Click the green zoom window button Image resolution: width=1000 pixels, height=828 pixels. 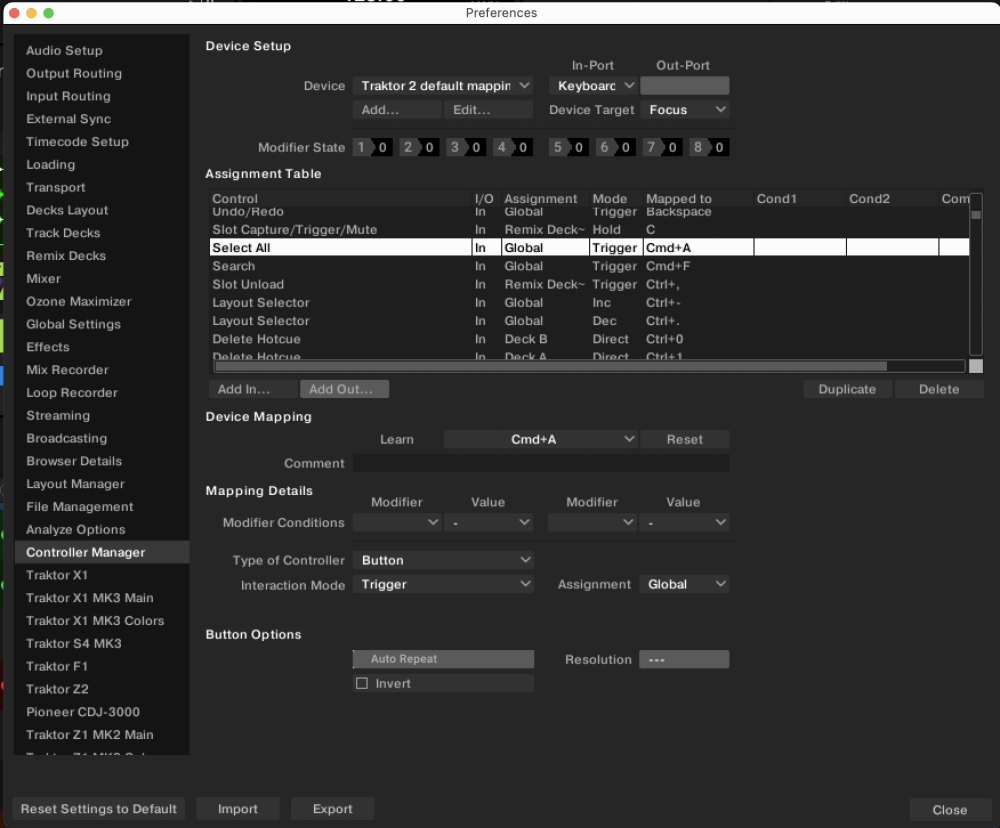48,13
